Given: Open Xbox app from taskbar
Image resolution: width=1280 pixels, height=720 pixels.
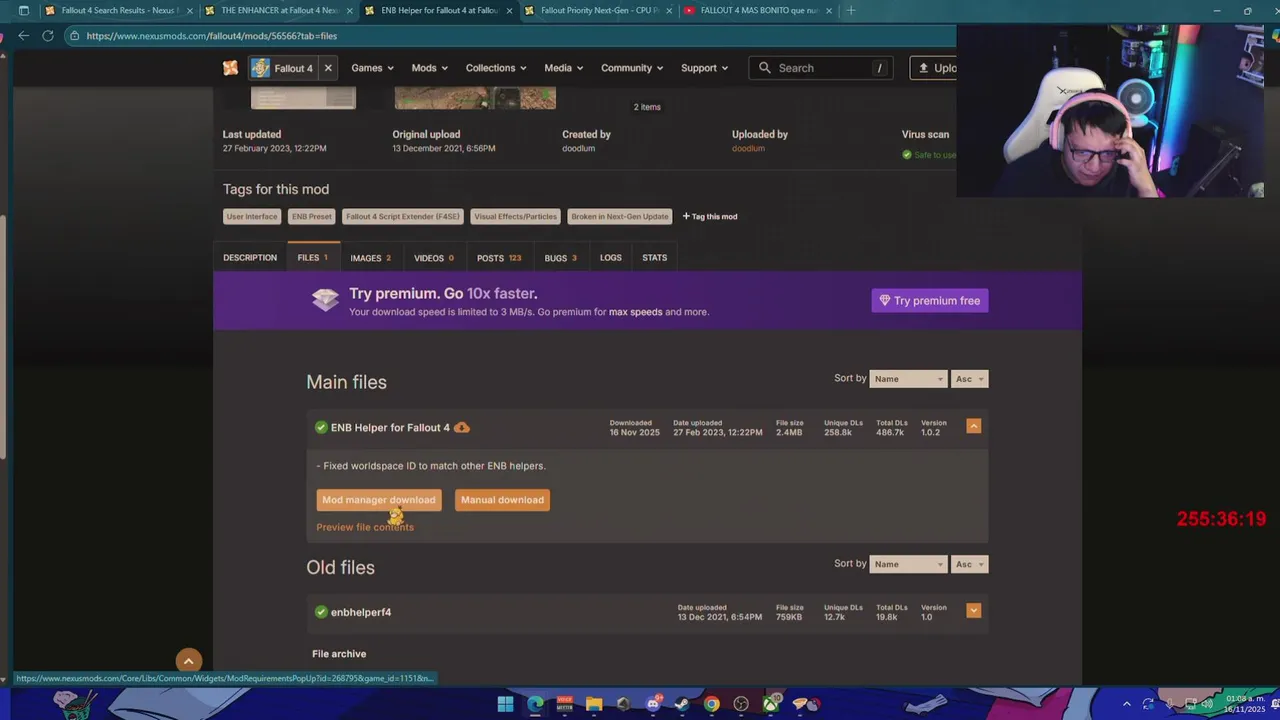Looking at the screenshot, I should 771,704.
